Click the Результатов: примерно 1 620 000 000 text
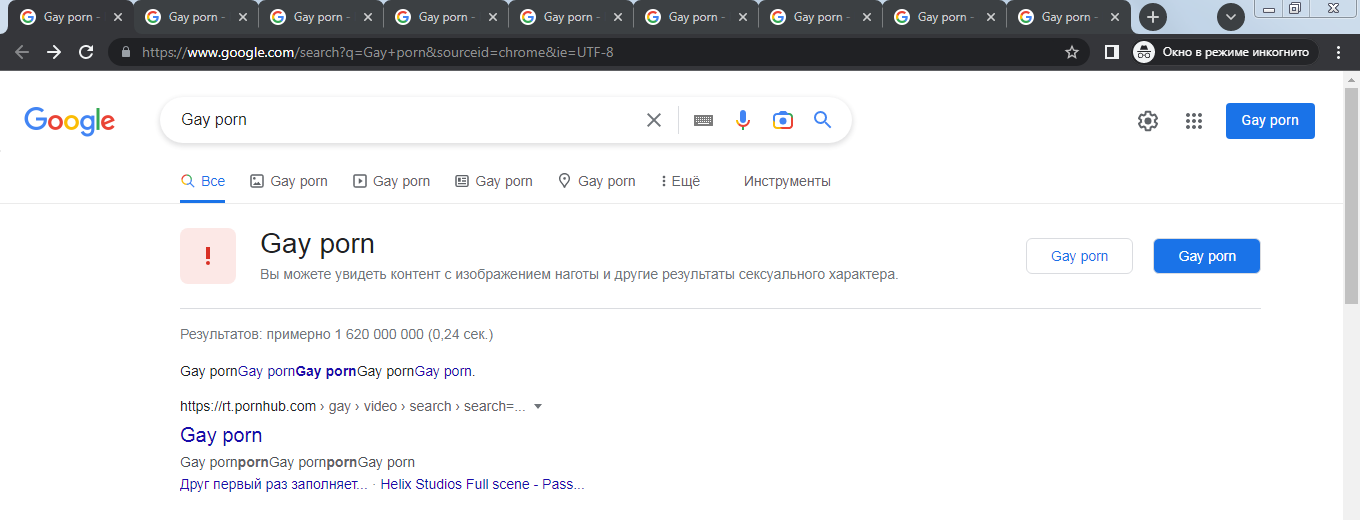 coord(336,334)
